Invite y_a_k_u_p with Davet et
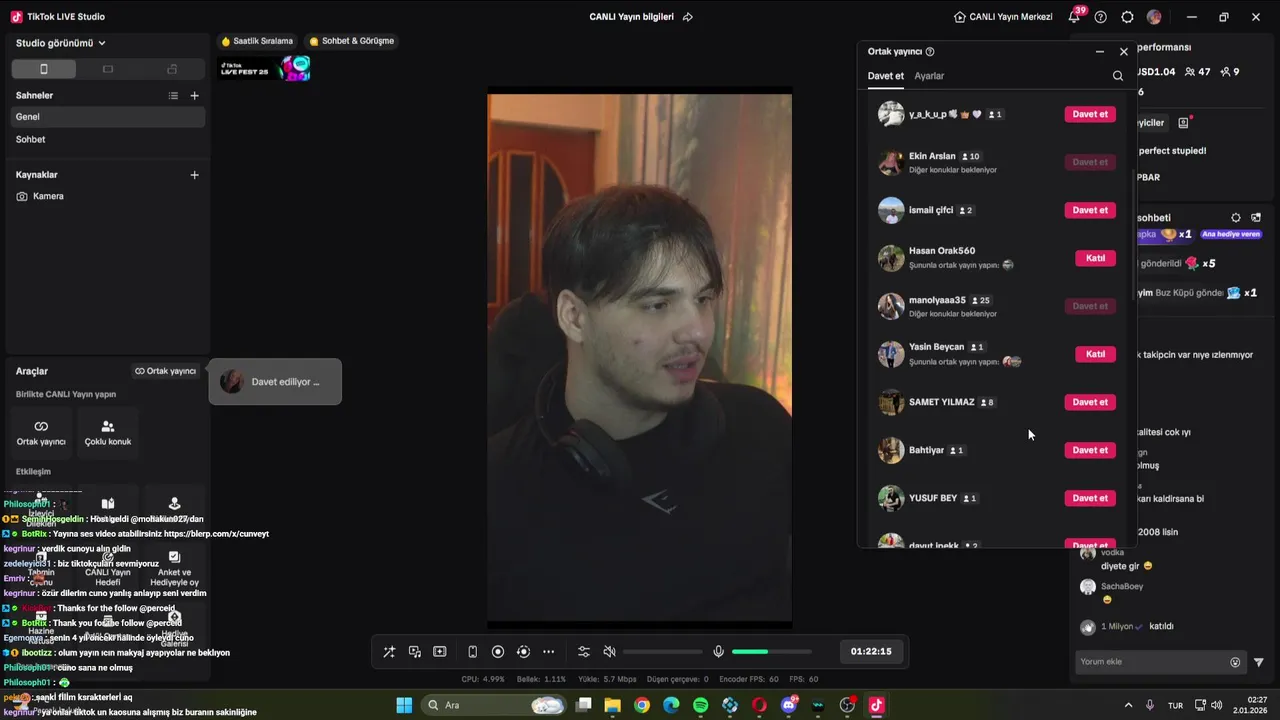Screen dimensions: 1280x720 click(x=1090, y=114)
